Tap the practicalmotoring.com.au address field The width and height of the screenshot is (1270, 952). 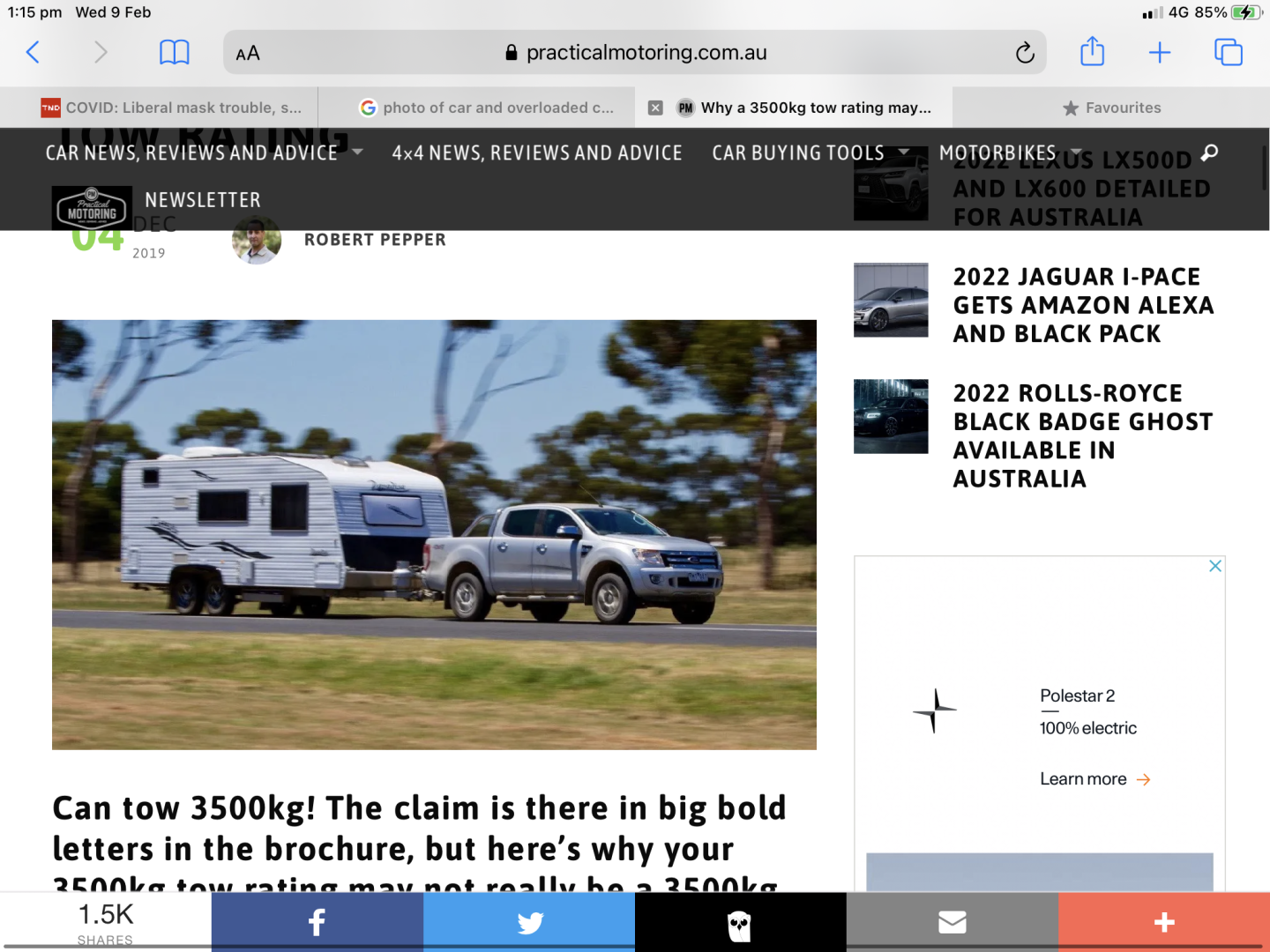(x=635, y=53)
